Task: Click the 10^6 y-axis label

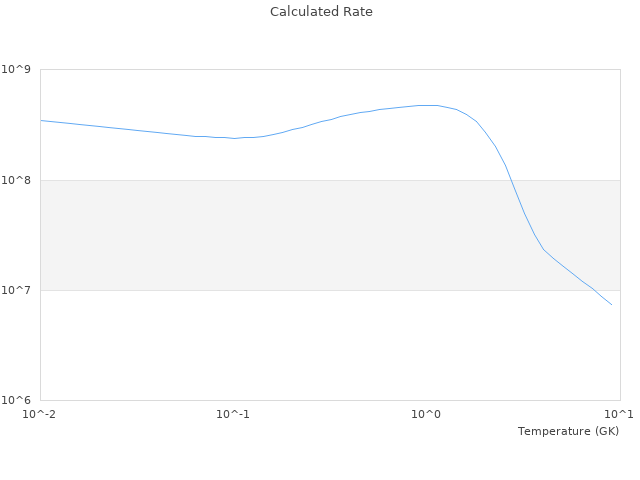Action: click(18, 400)
